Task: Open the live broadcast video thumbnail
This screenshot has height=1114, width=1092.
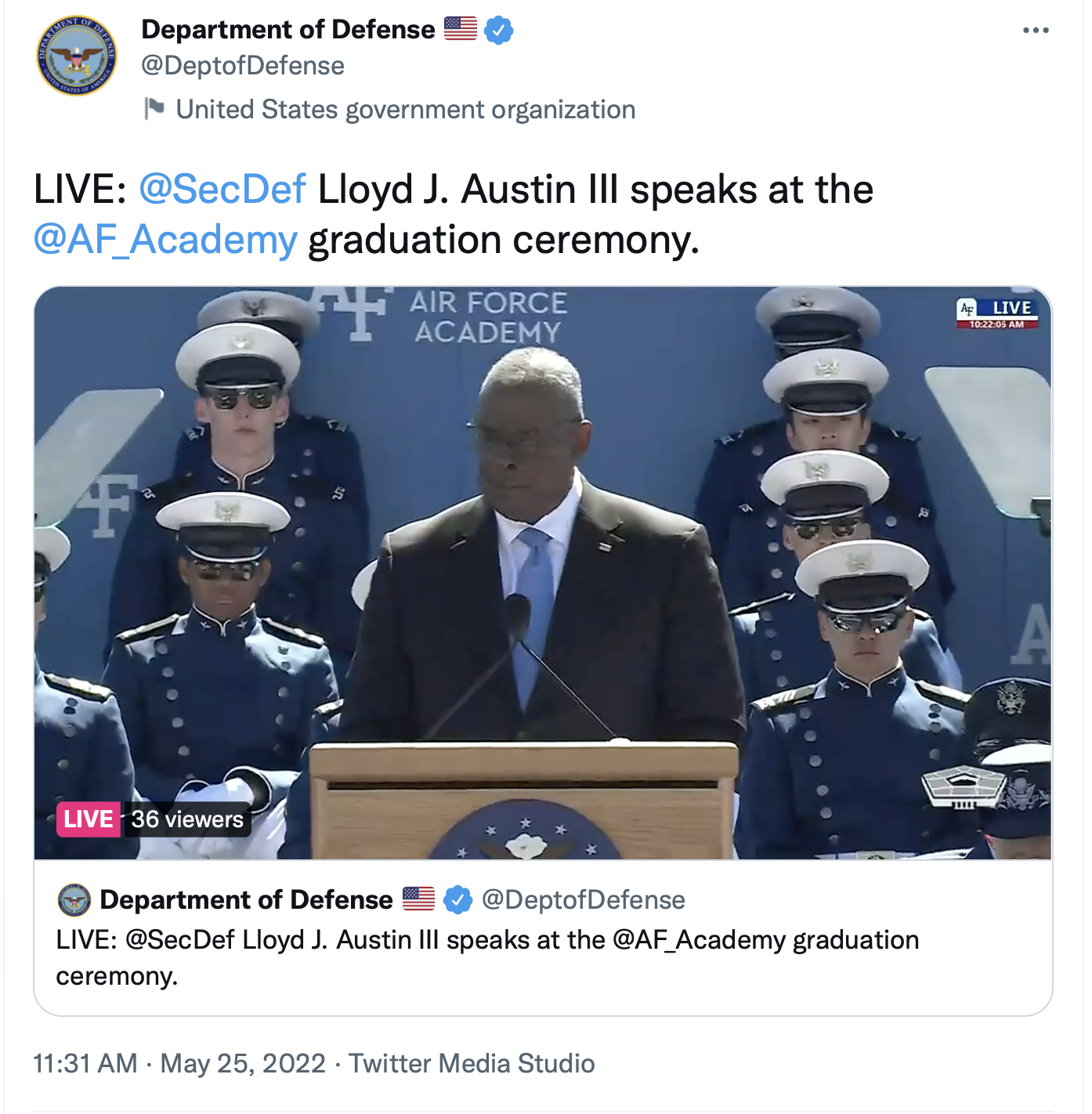Action: [543, 573]
